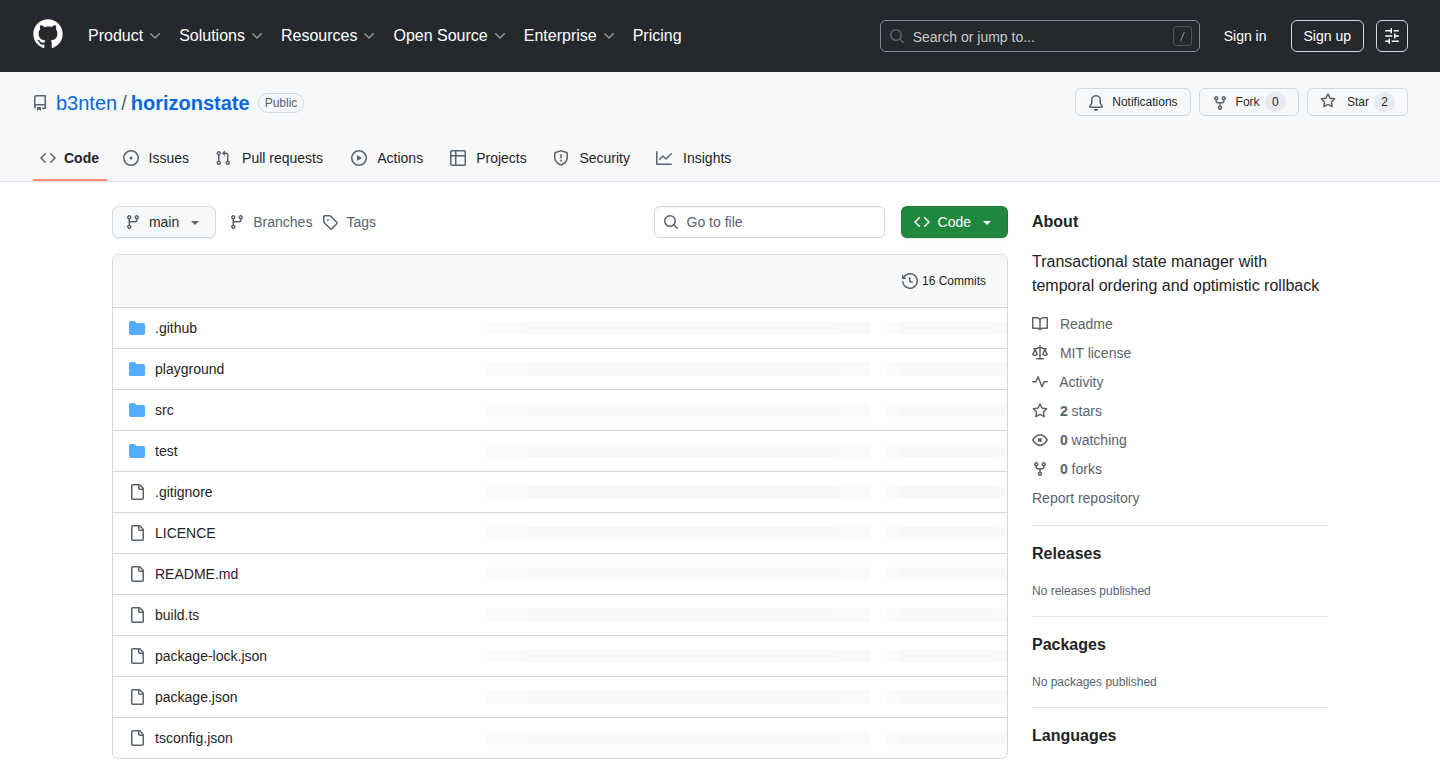
Task: Fork this repository
Action: point(1248,102)
